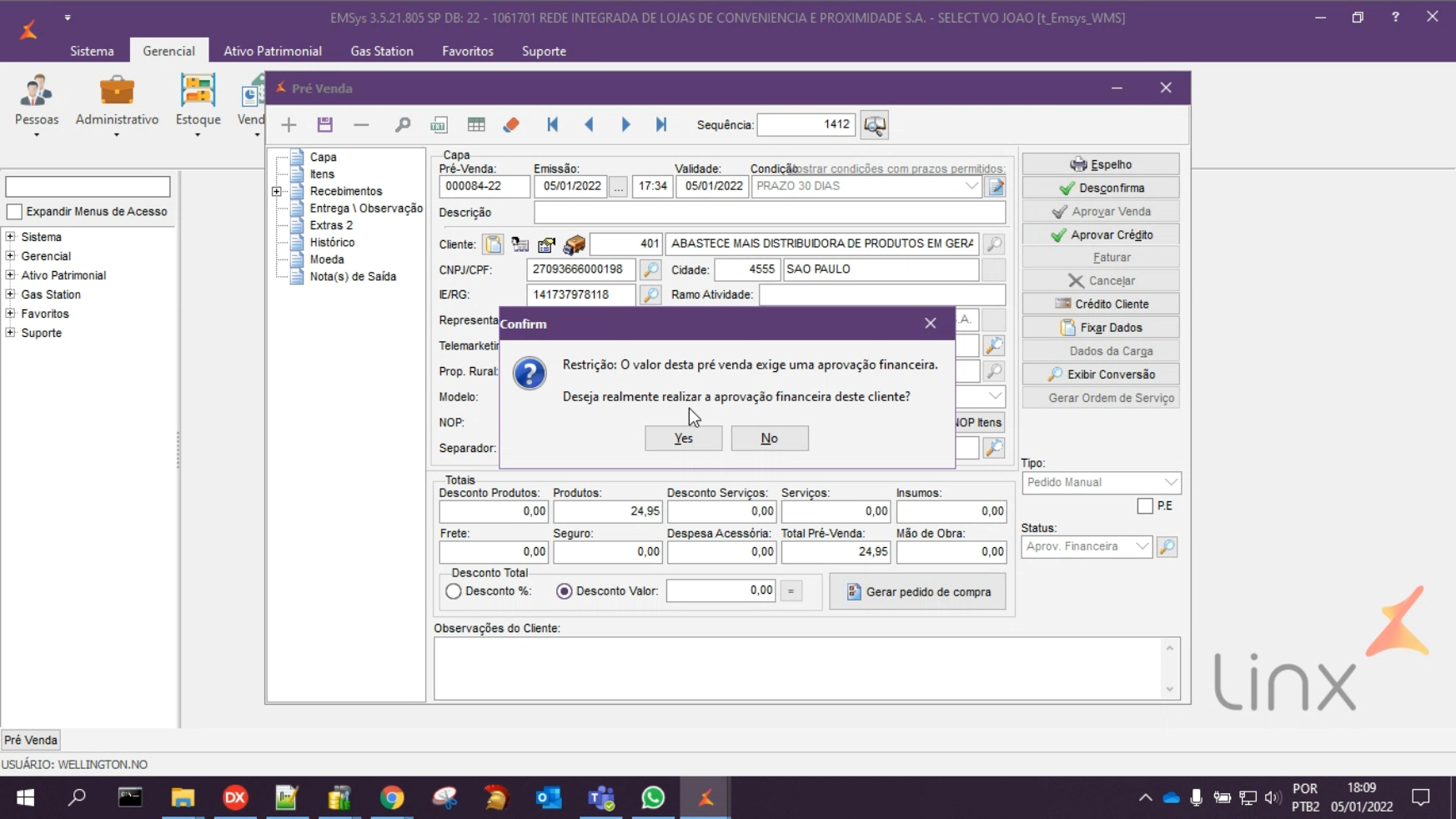Jump to first record with navigation arrow
The height and width of the screenshot is (819, 1456).
tap(552, 125)
